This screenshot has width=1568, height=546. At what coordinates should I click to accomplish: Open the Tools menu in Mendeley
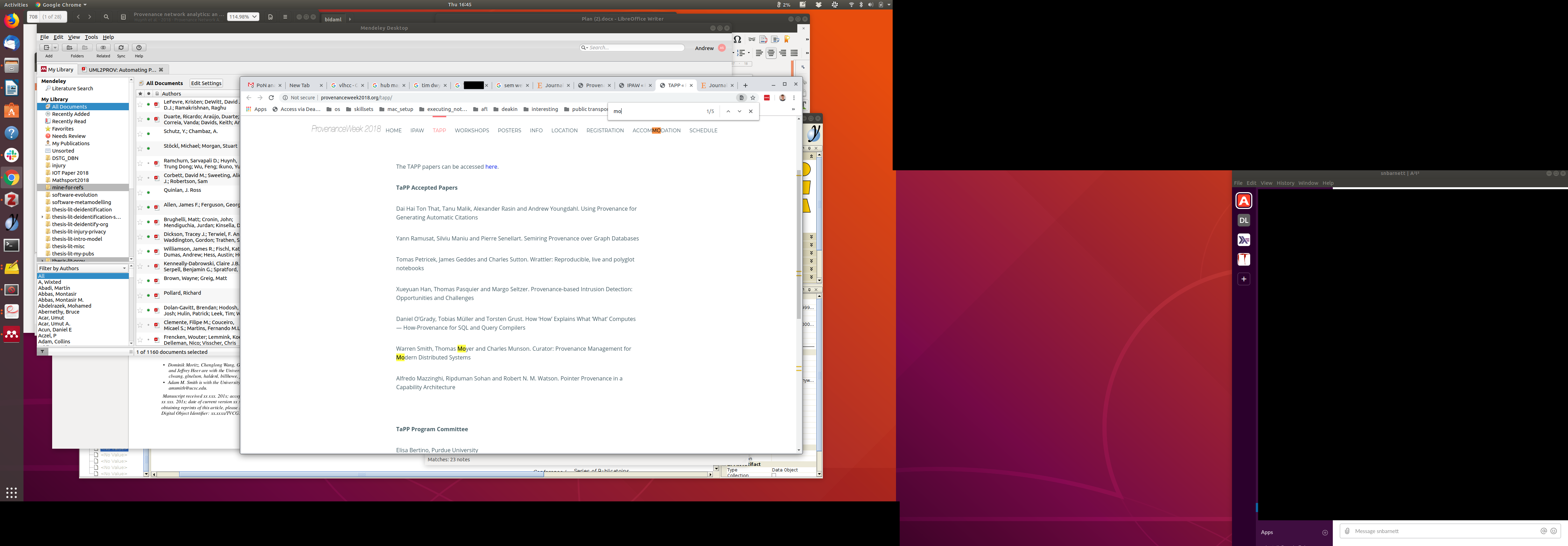coord(91,37)
